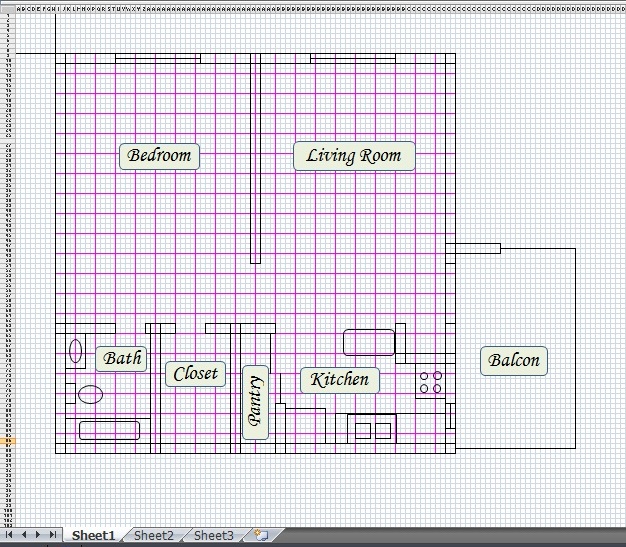Image resolution: width=626 pixels, height=547 pixels.
Task: Go to first sheet navigation arrow
Action: [9, 535]
